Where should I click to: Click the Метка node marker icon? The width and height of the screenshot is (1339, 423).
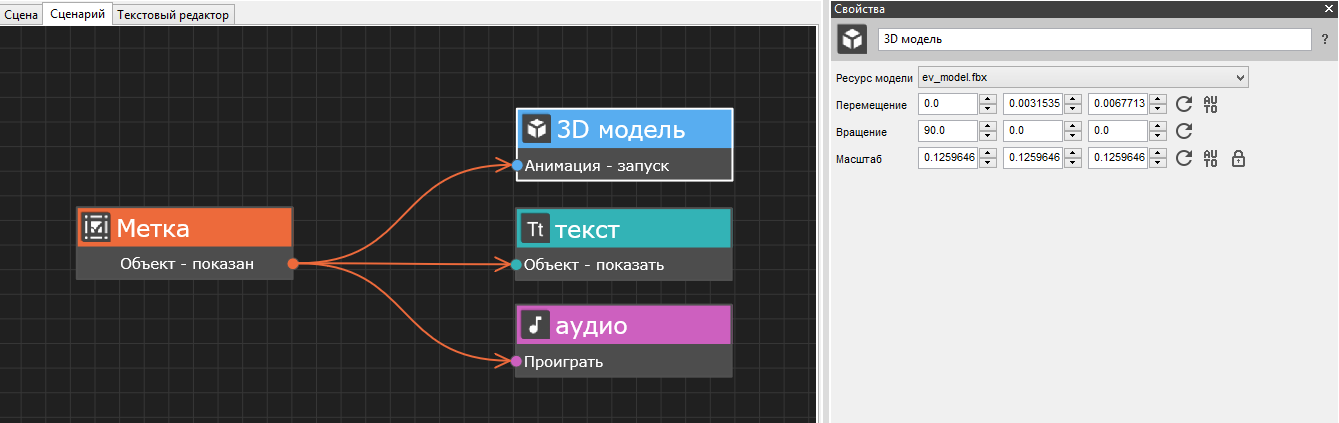coord(97,228)
